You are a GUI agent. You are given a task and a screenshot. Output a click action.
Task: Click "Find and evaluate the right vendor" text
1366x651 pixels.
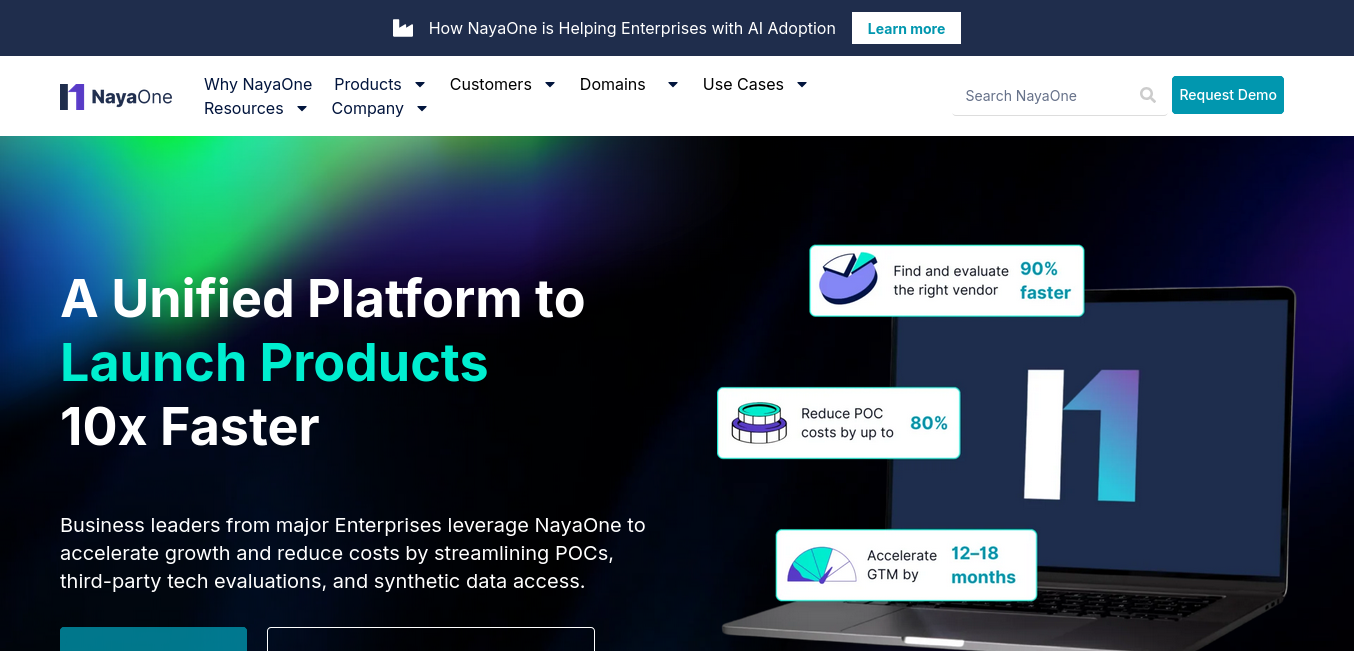(951, 281)
